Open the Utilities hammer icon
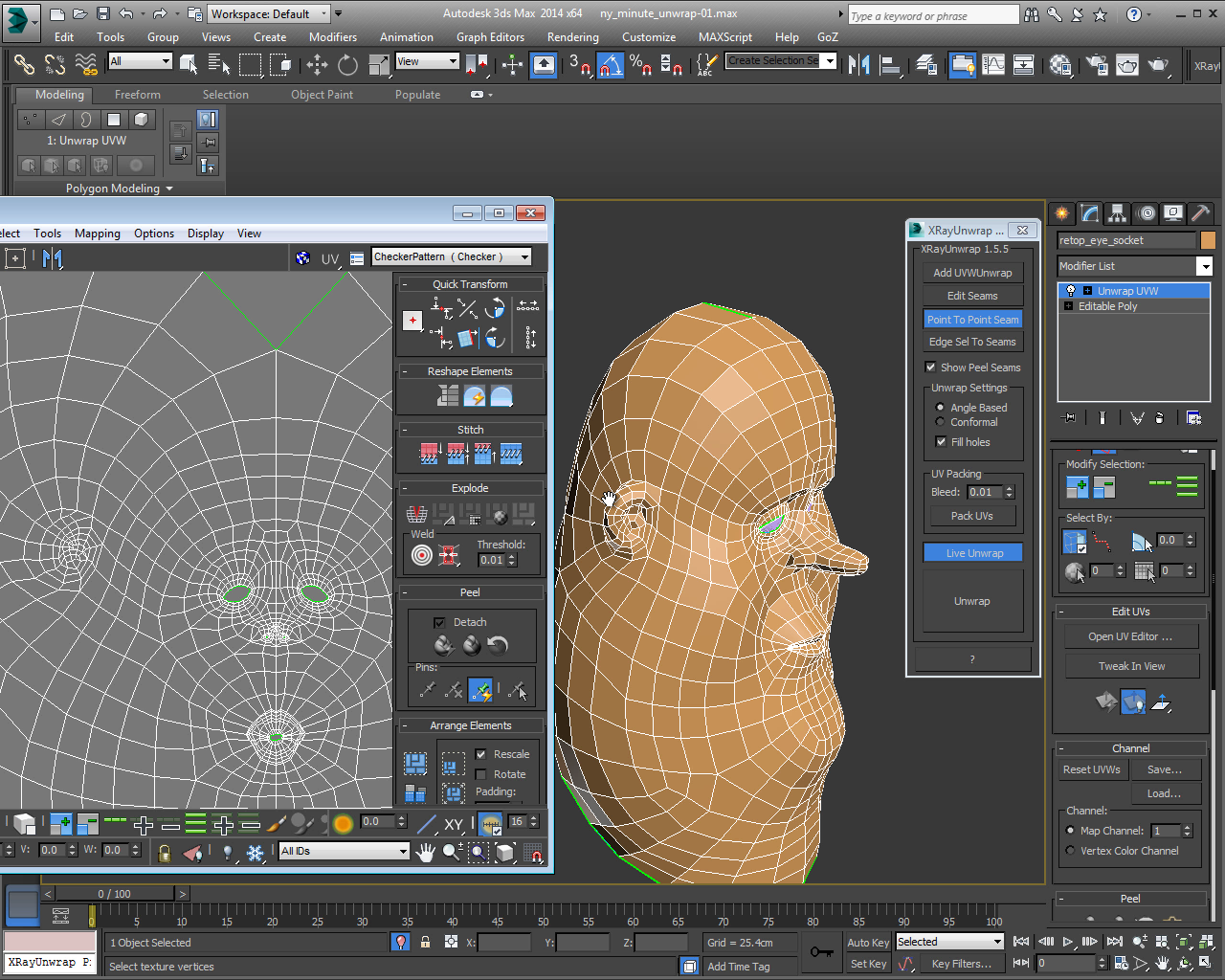The height and width of the screenshot is (980, 1225). 1200,212
